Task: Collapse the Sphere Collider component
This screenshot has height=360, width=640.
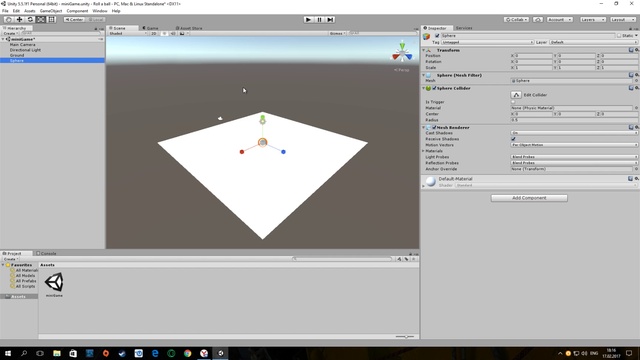Action: [424, 88]
